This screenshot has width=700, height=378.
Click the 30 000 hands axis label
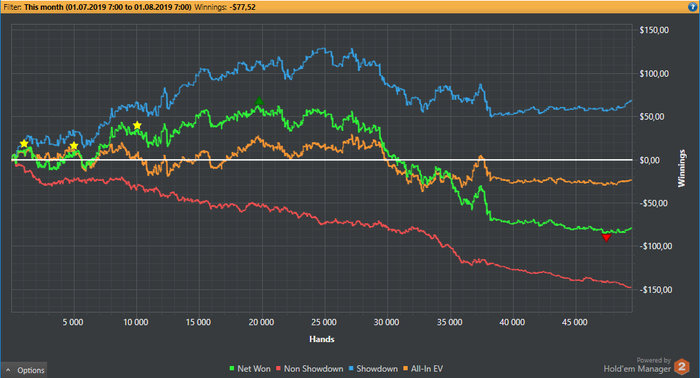[x=387, y=322]
